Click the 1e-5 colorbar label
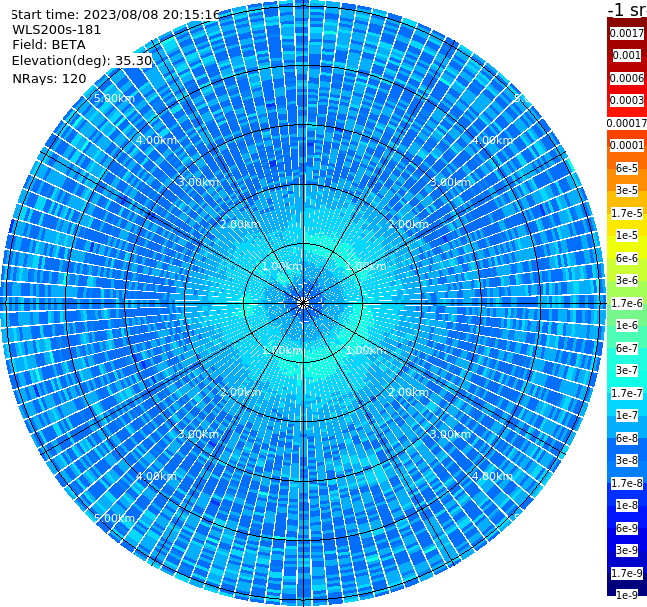The width and height of the screenshot is (647, 607). (x=627, y=235)
